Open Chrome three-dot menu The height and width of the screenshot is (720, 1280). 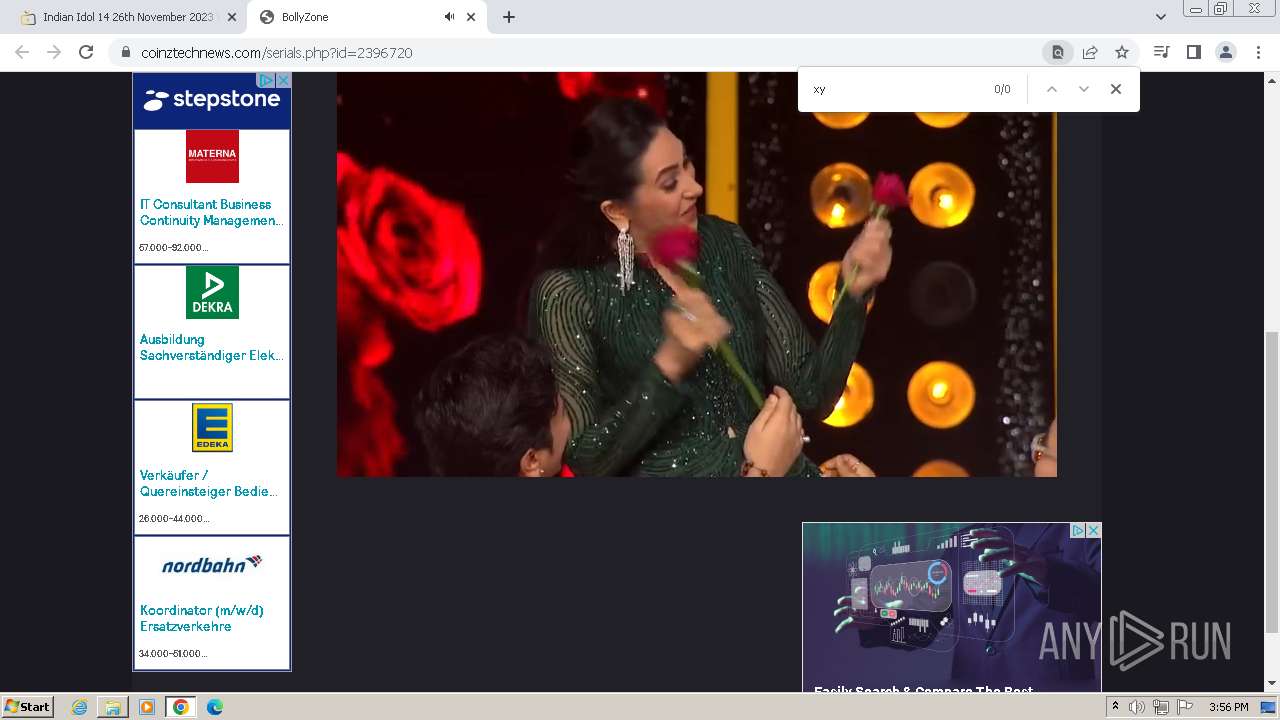click(1258, 52)
